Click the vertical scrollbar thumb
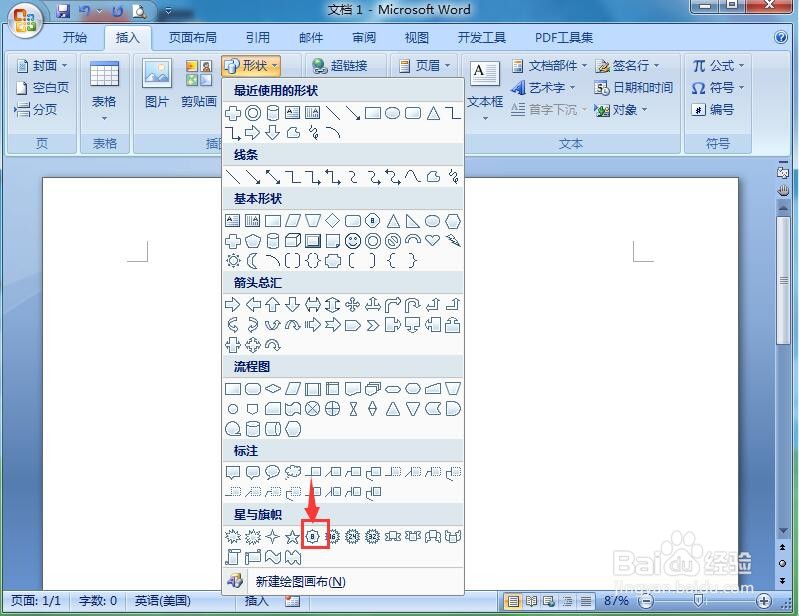The image size is (799, 616). 783,281
